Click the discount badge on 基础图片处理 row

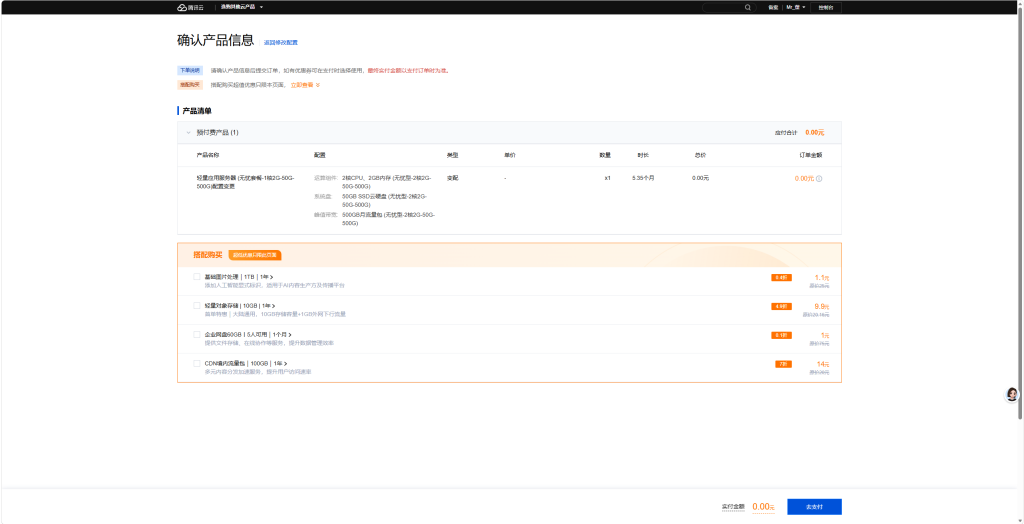781,278
